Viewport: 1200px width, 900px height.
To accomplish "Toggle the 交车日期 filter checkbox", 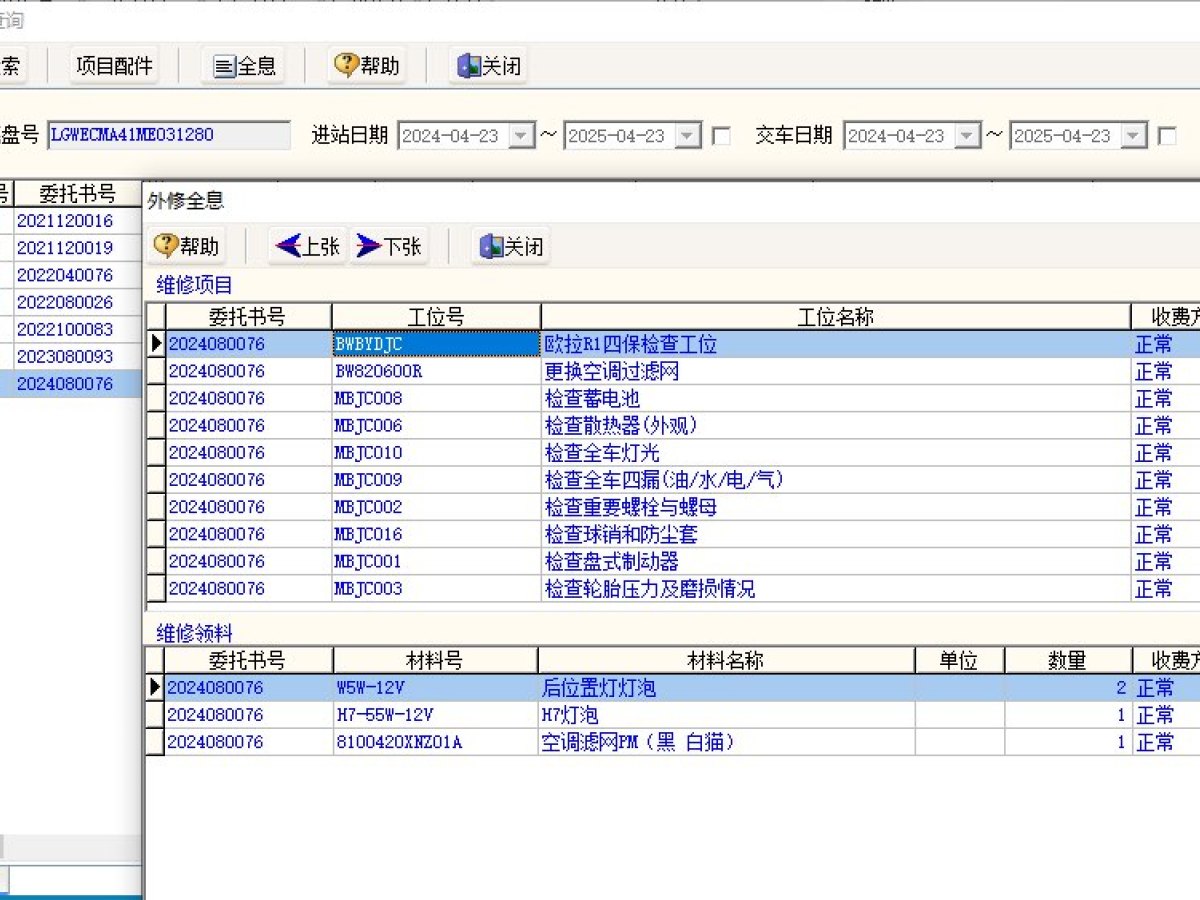I will [x=1166, y=136].
